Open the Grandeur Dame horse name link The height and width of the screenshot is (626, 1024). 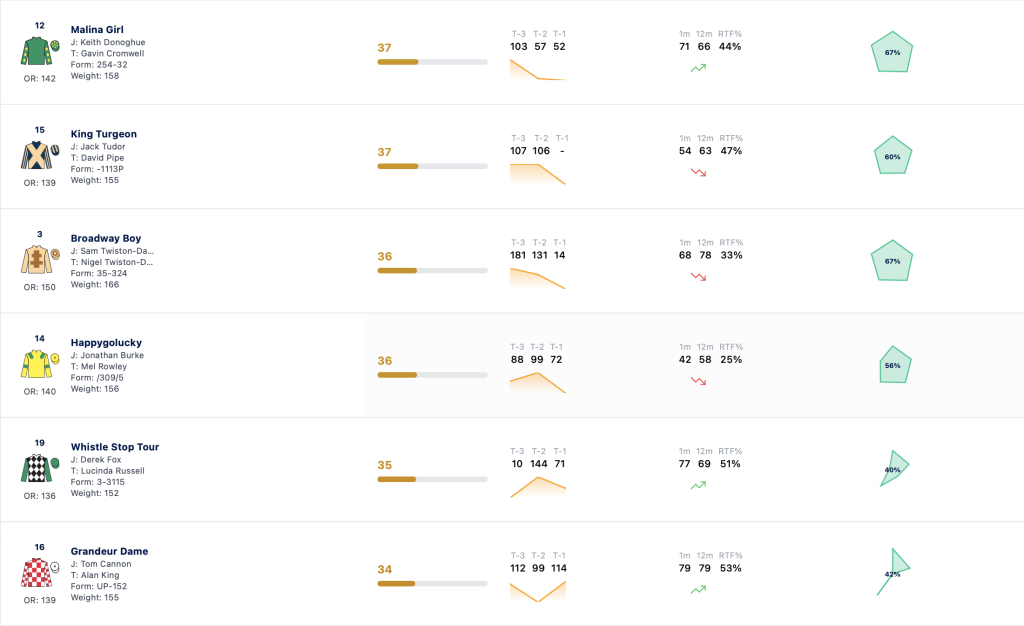(109, 552)
